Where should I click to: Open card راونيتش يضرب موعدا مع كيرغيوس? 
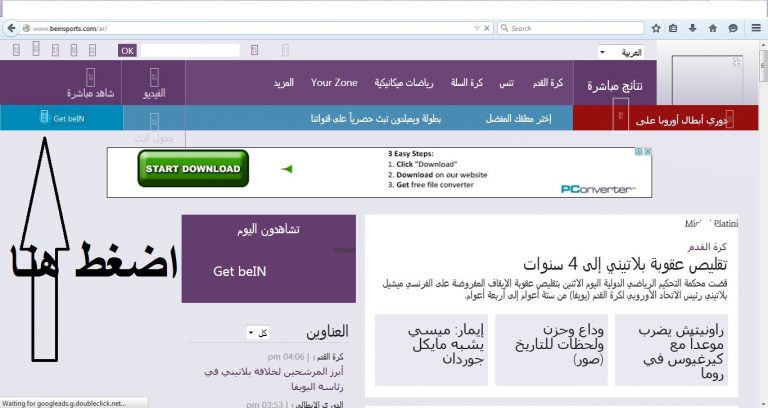click(x=671, y=350)
